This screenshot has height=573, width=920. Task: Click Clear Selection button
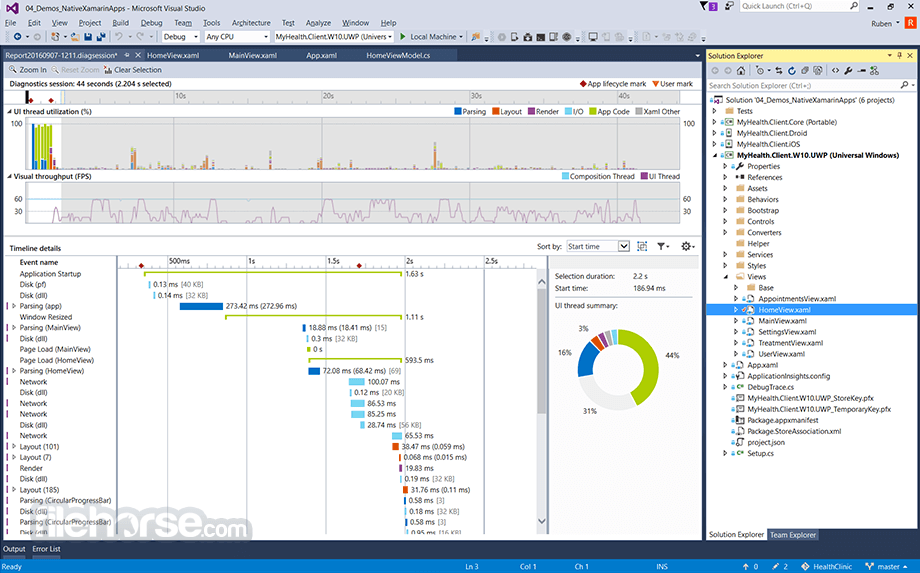133,70
